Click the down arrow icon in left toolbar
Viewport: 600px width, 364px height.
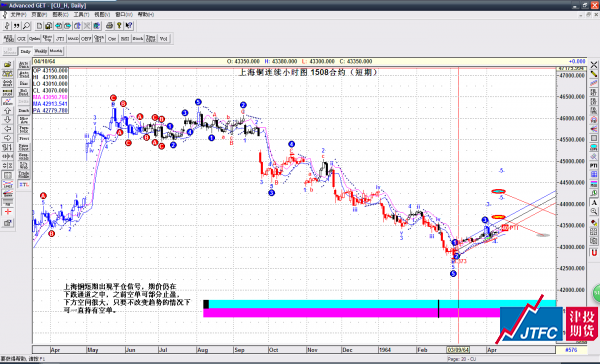tap(8, 120)
